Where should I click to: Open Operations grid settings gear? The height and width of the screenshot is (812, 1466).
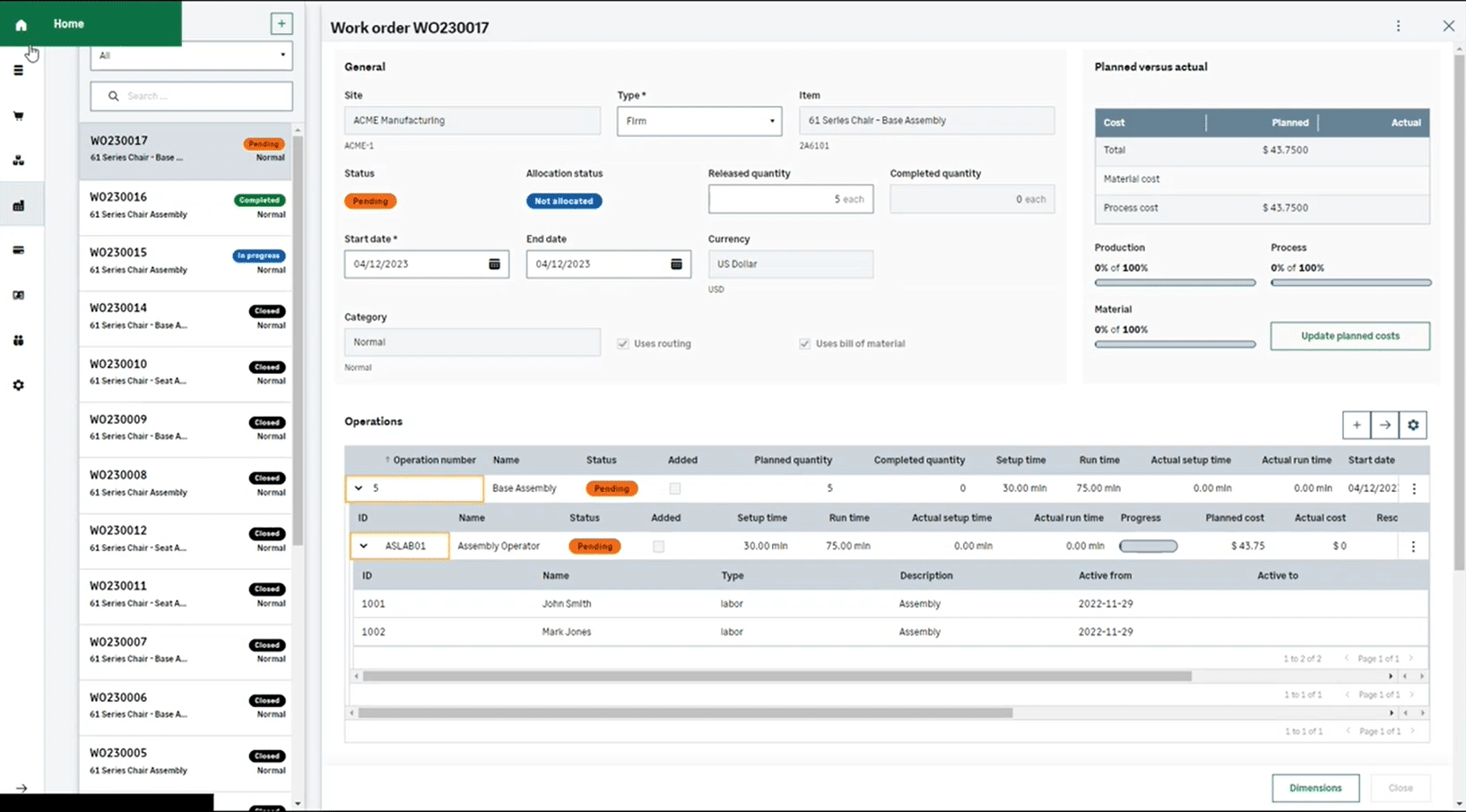[x=1413, y=425]
